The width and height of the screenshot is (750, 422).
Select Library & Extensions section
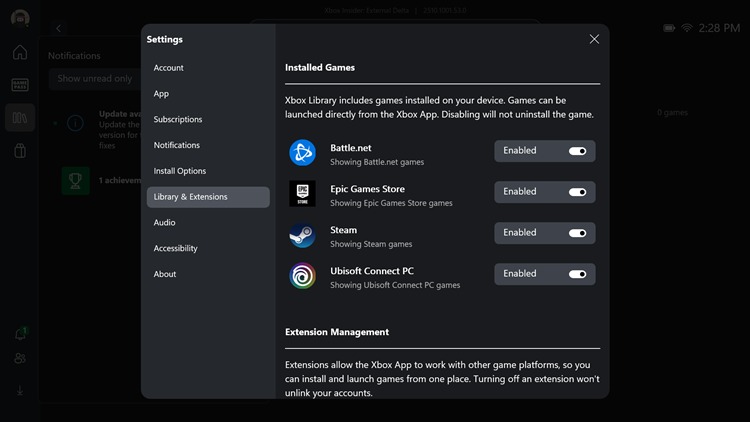[x=208, y=197]
